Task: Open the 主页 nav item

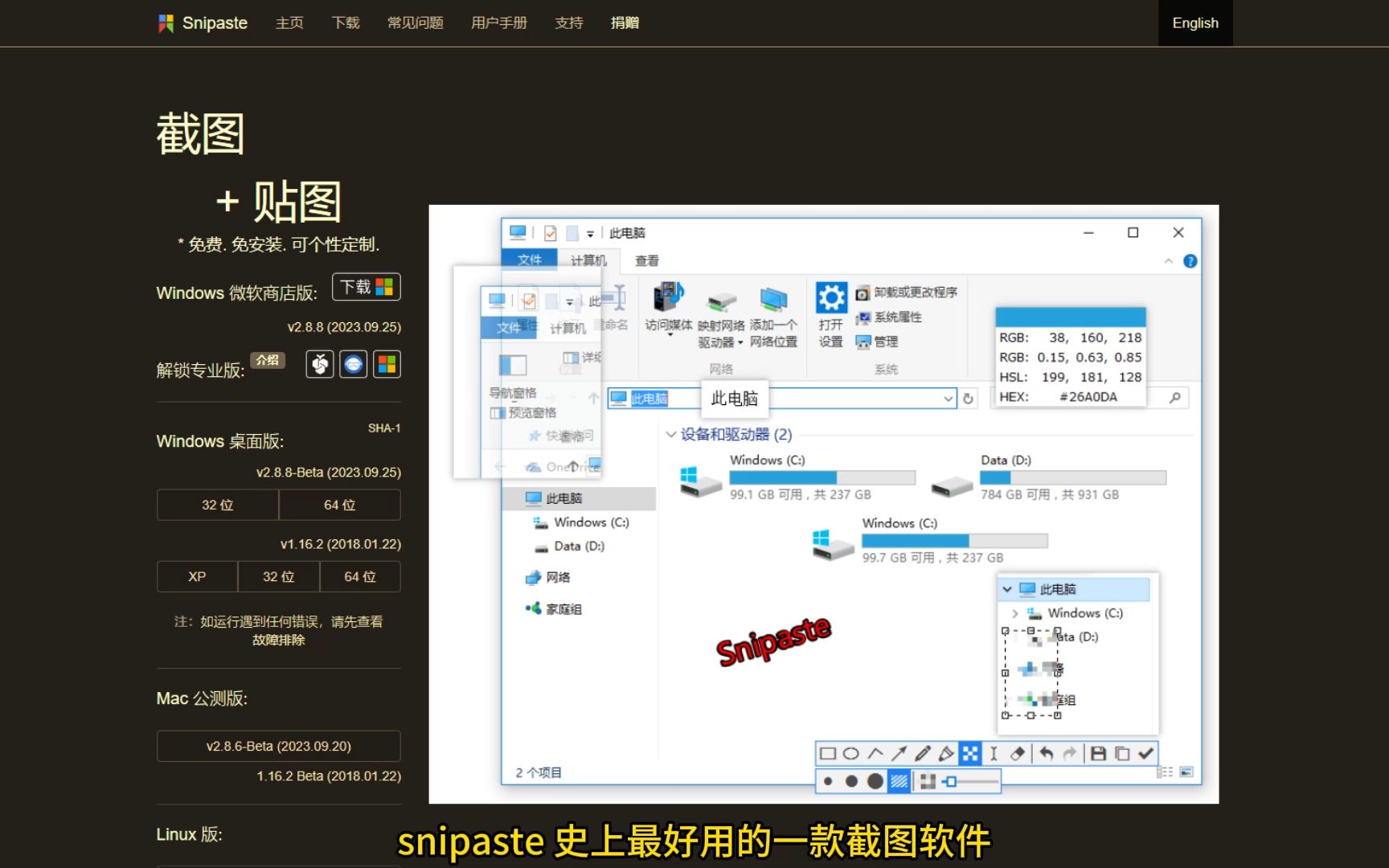Action: pyautogui.click(x=289, y=23)
